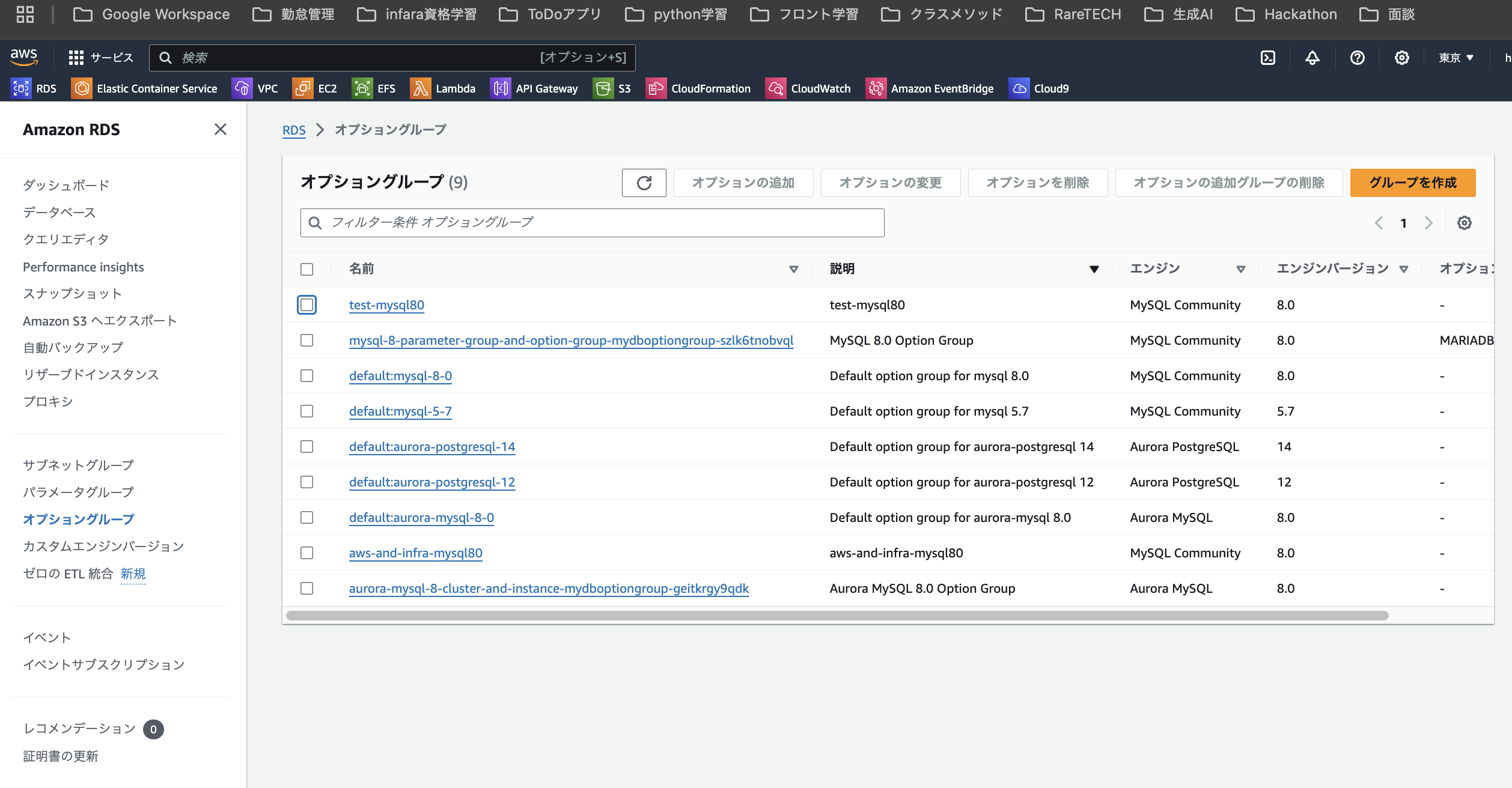The width and height of the screenshot is (1512, 788).
Task: Launch the CloudShell terminal icon
Action: (x=1268, y=58)
